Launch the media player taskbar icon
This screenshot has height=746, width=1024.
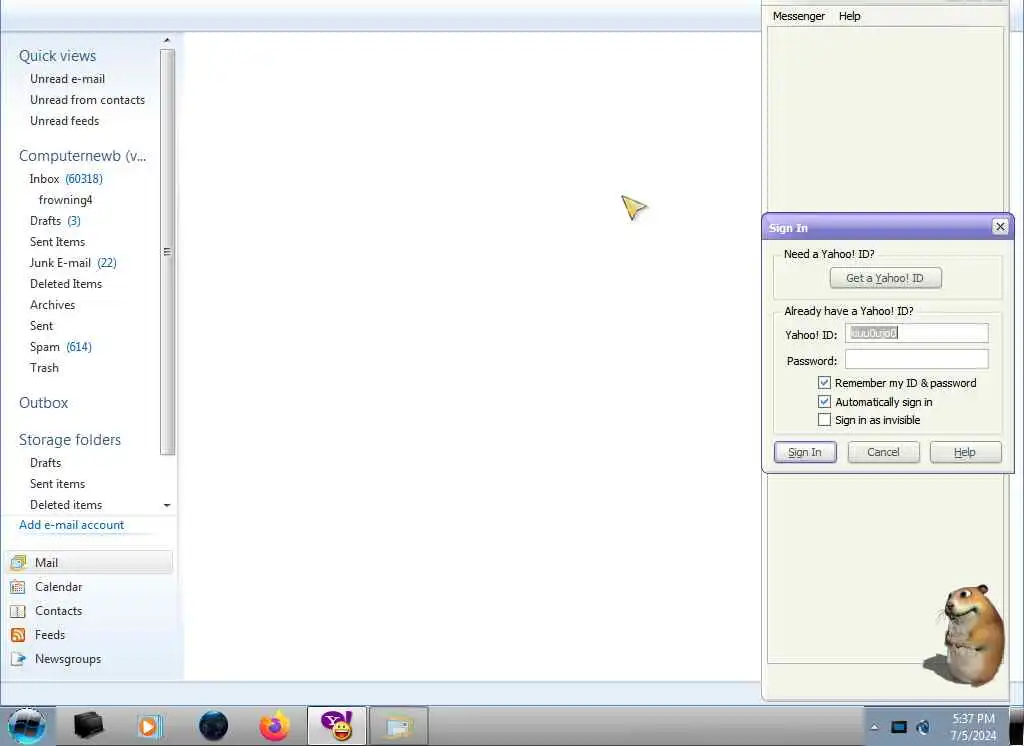[x=150, y=726]
